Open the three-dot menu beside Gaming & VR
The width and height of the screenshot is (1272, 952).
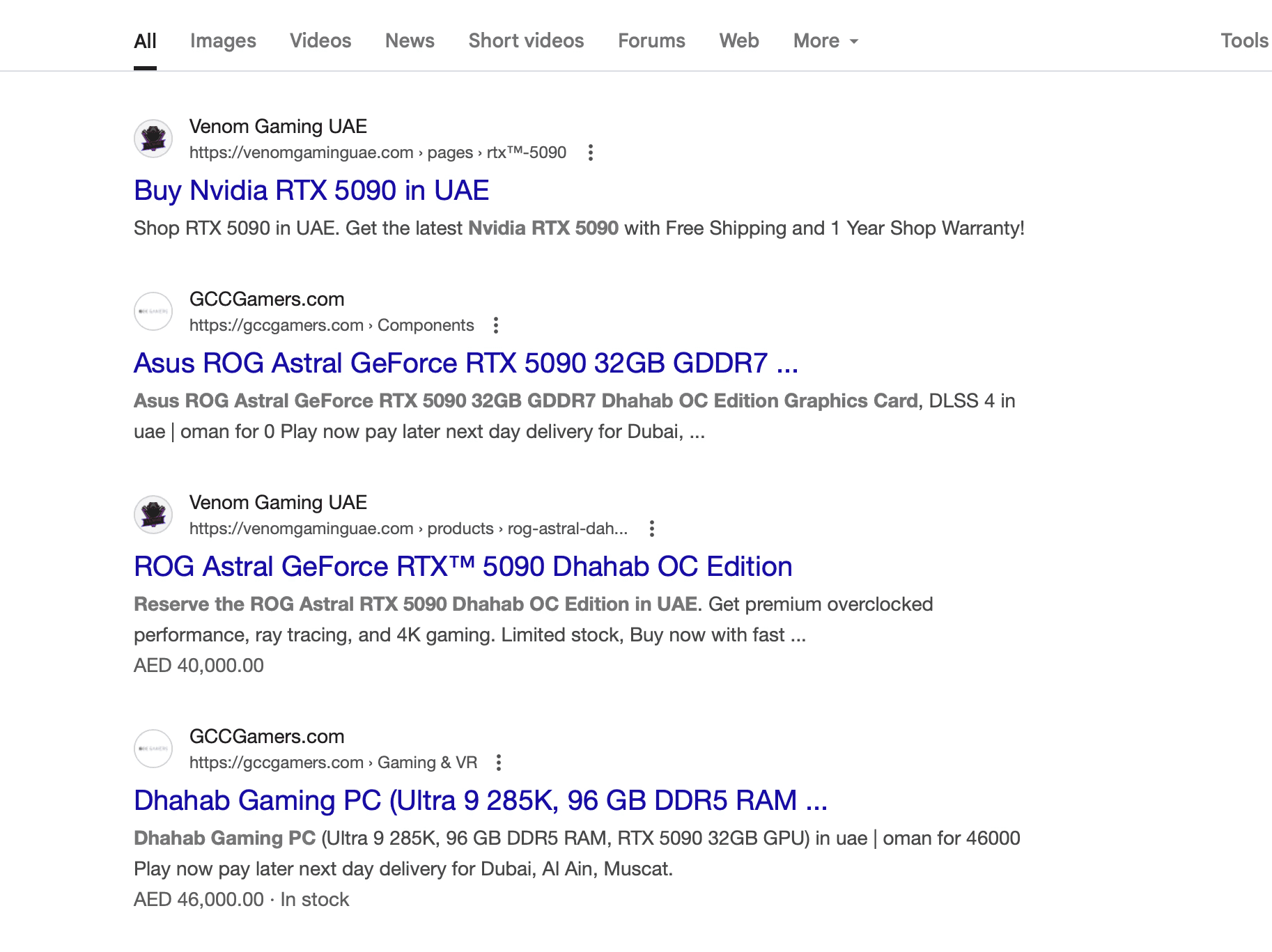[499, 763]
